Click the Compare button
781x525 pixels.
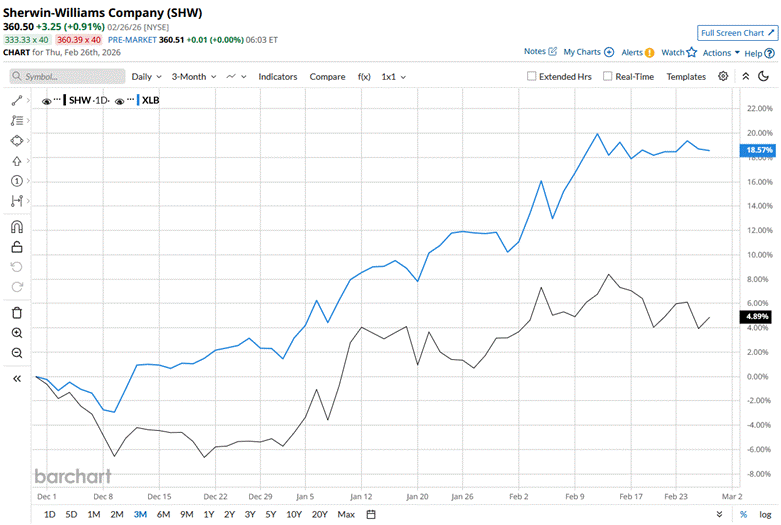tap(327, 77)
